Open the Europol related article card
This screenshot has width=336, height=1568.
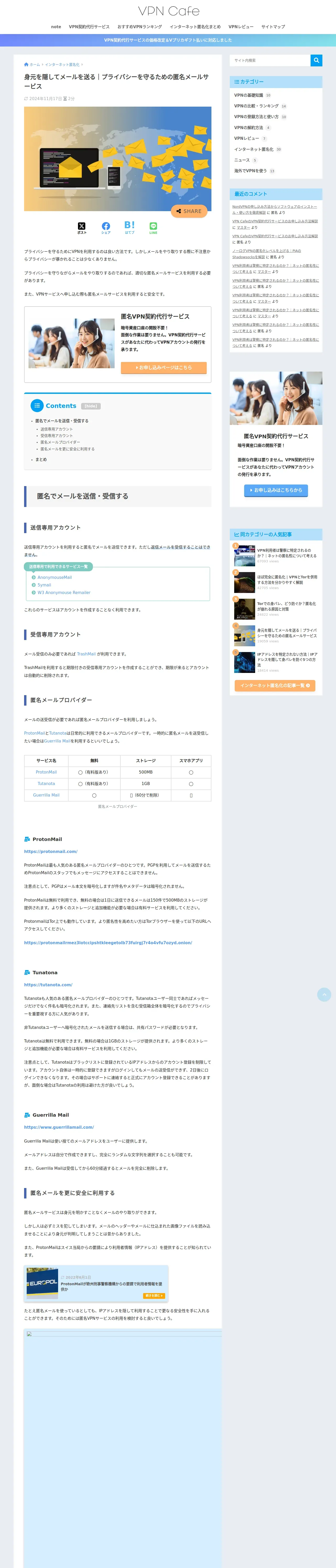pos(96,1283)
